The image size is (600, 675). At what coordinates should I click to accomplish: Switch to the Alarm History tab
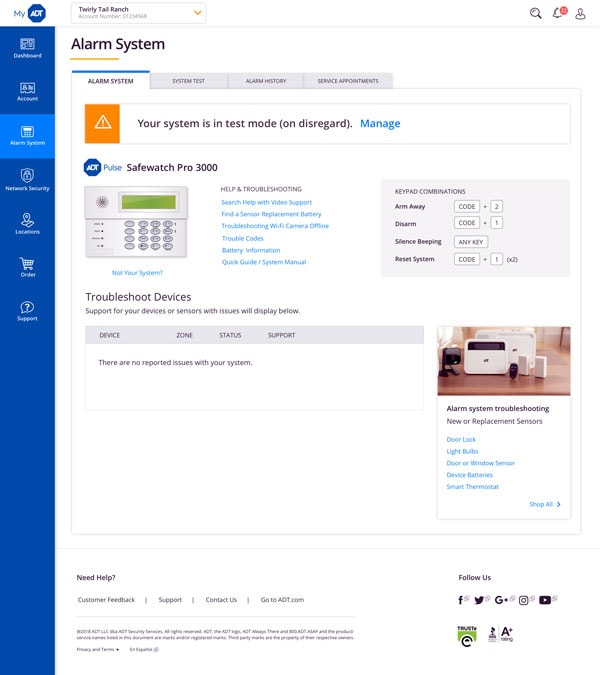click(x=266, y=81)
